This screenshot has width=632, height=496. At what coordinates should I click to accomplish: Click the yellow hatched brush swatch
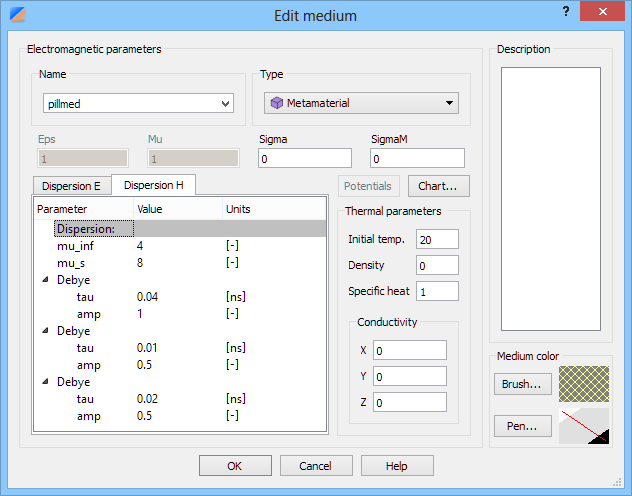point(584,383)
